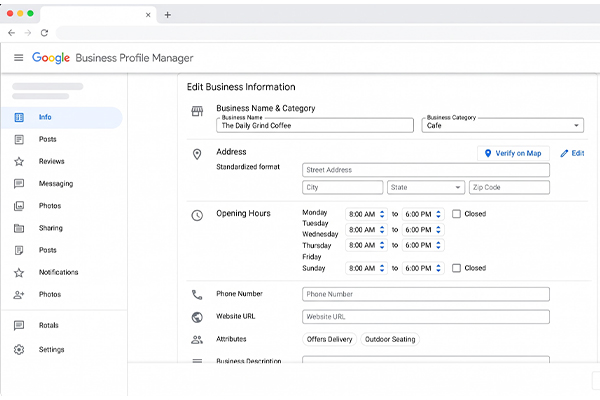Click the add-person icon in sidebar
The width and height of the screenshot is (600, 400).
(19, 295)
